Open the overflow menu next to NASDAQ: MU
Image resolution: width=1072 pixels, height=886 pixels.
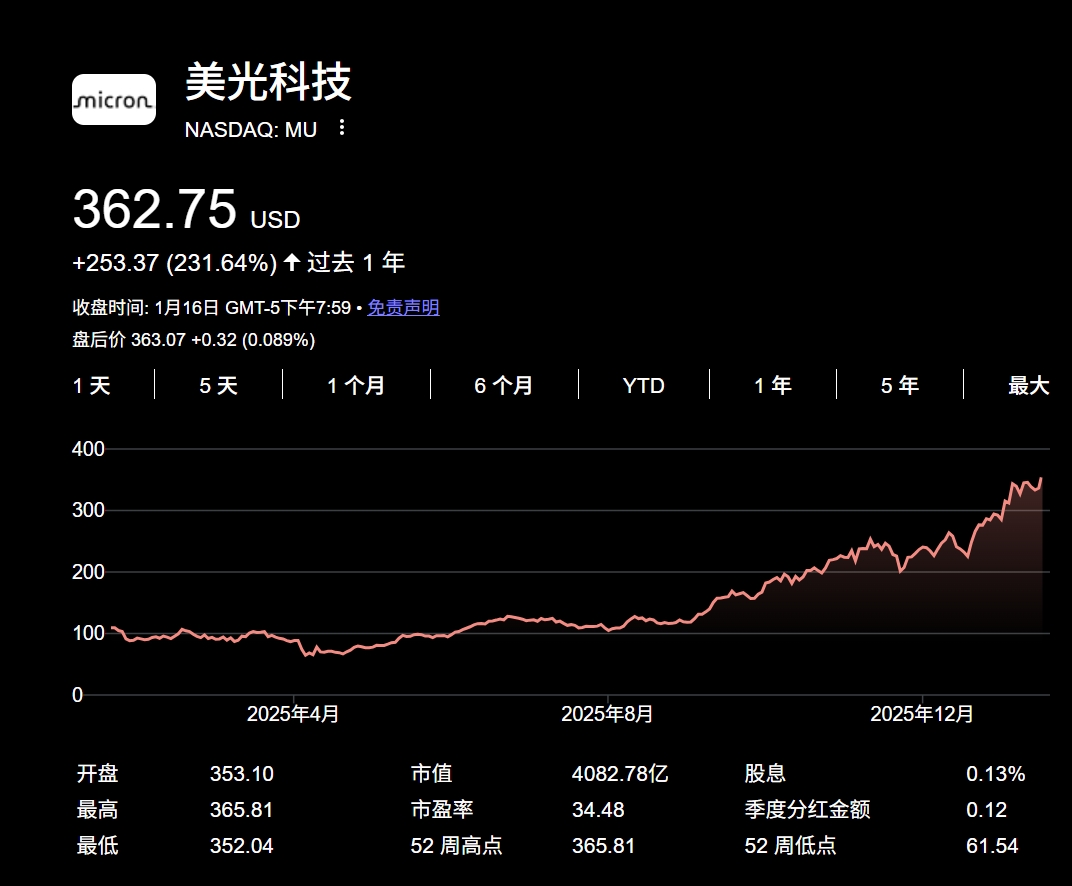(x=340, y=128)
